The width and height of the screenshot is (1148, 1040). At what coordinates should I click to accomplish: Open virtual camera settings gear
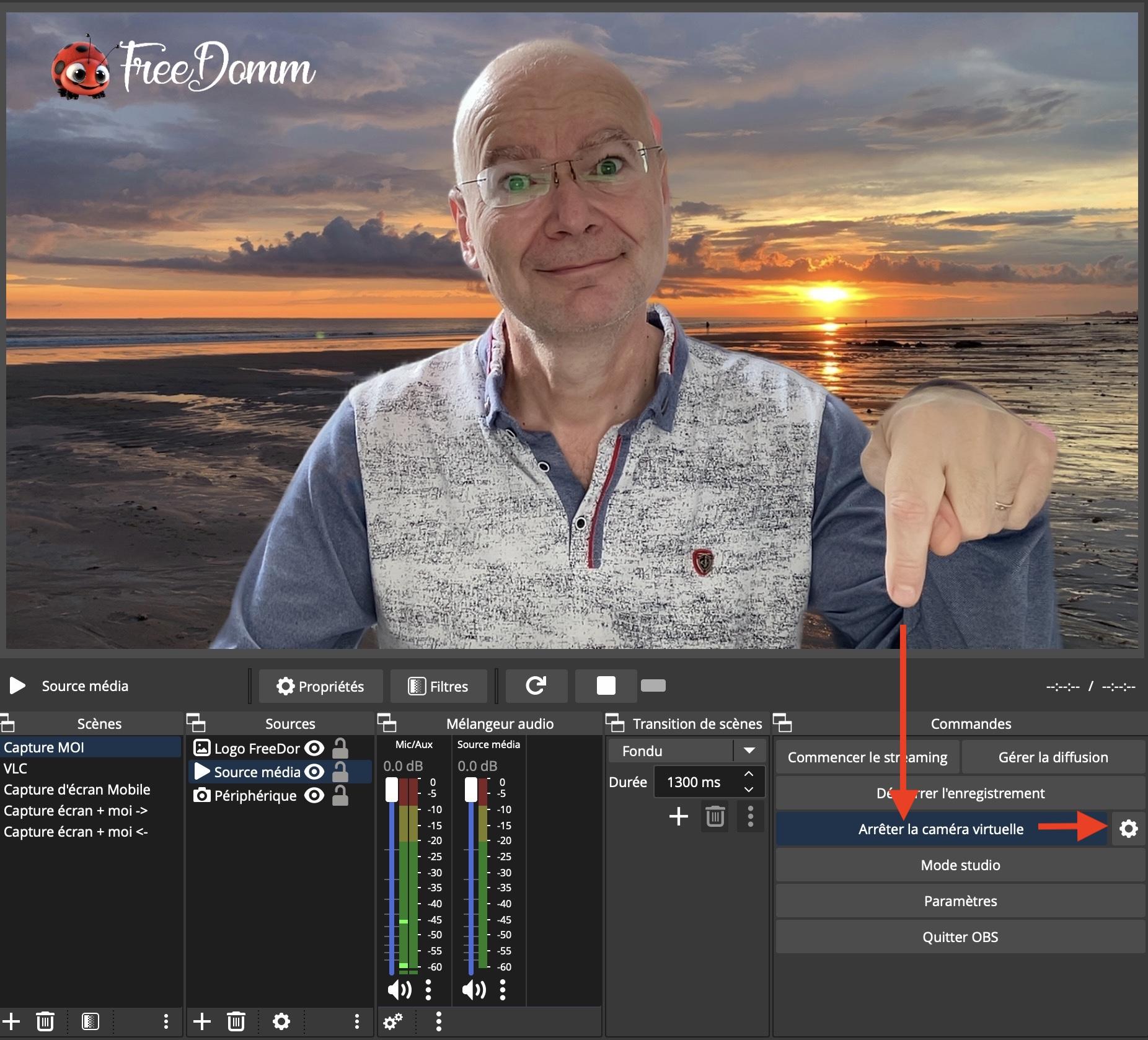[x=1128, y=829]
